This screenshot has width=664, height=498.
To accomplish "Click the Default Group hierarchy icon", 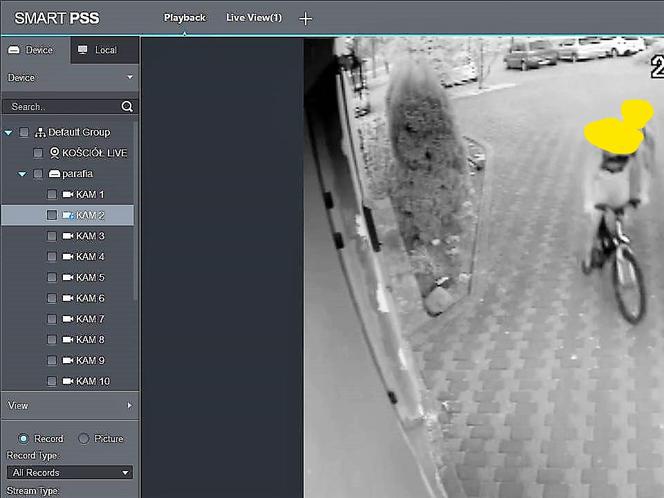I will (x=40, y=132).
